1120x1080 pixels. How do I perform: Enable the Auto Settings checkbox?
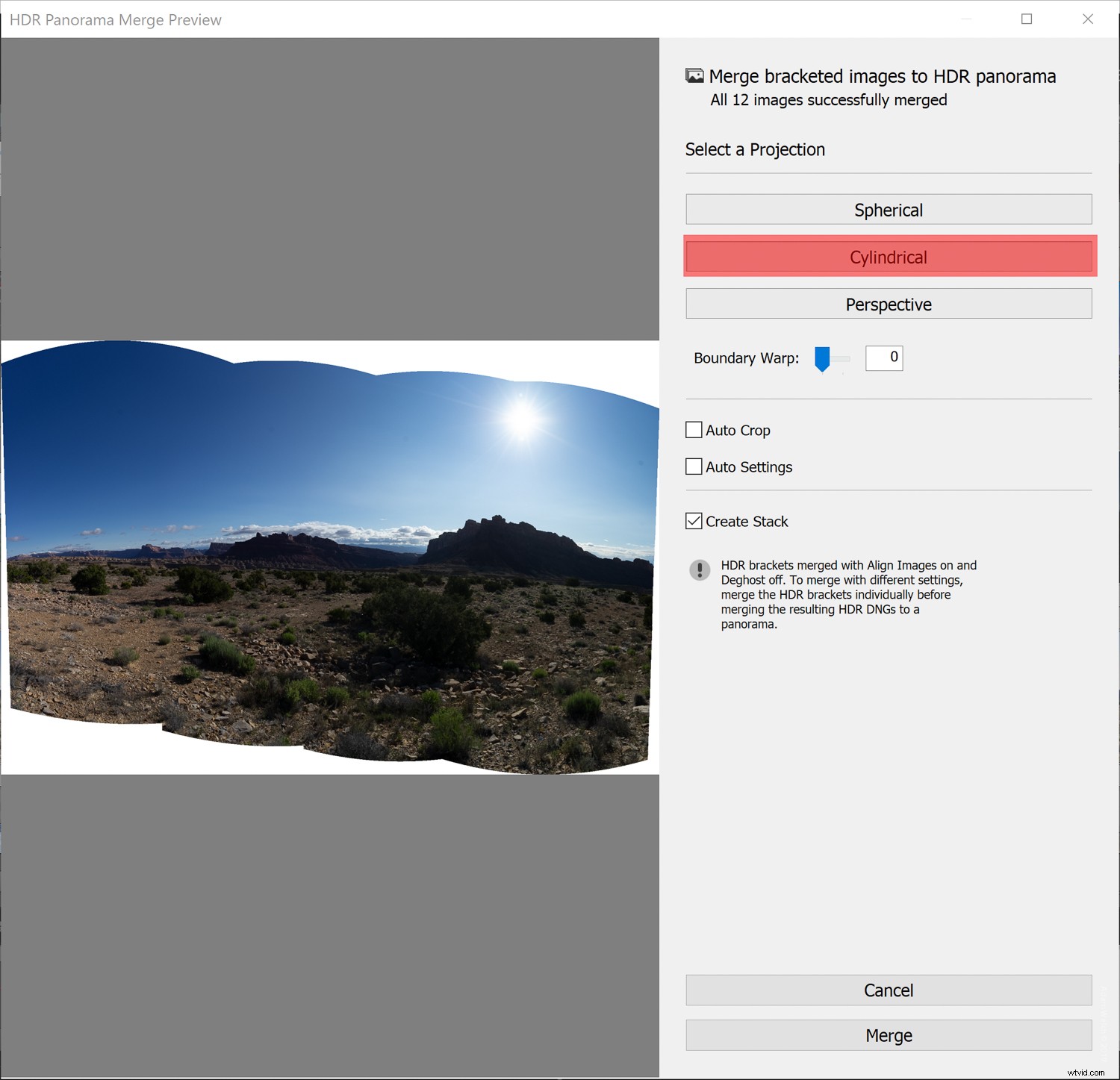click(694, 466)
